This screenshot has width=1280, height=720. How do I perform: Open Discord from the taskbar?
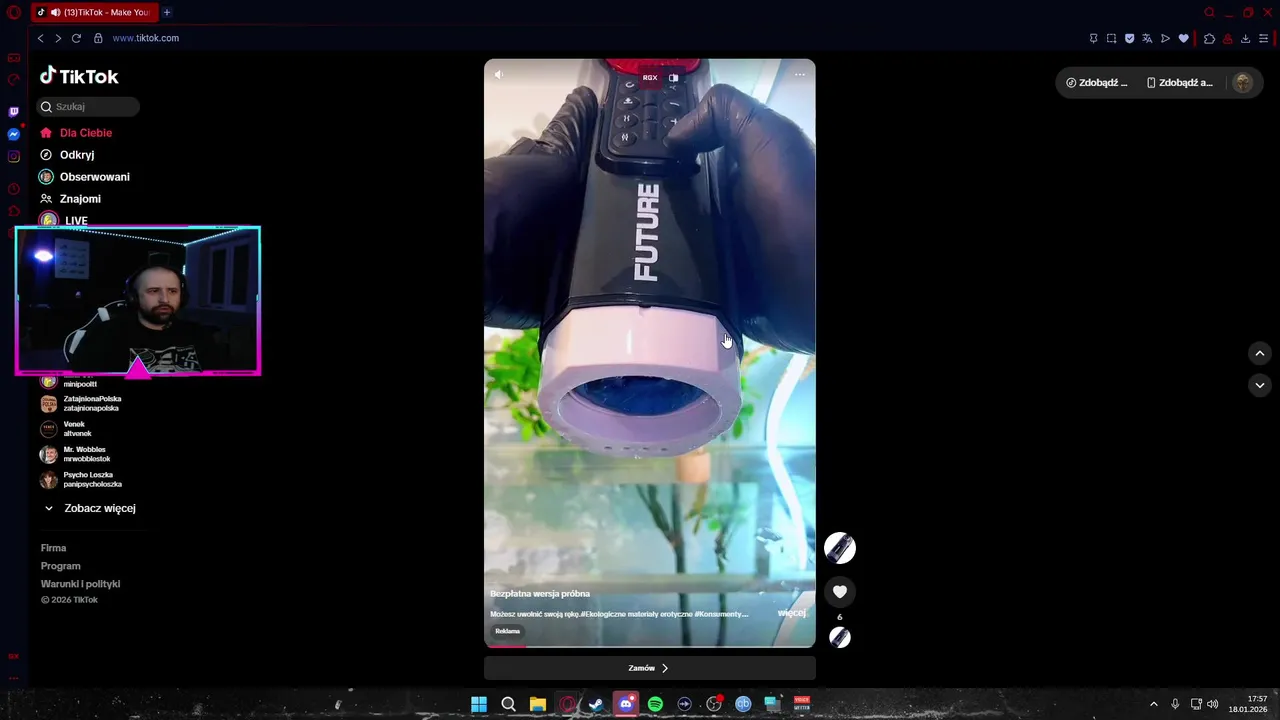point(626,704)
